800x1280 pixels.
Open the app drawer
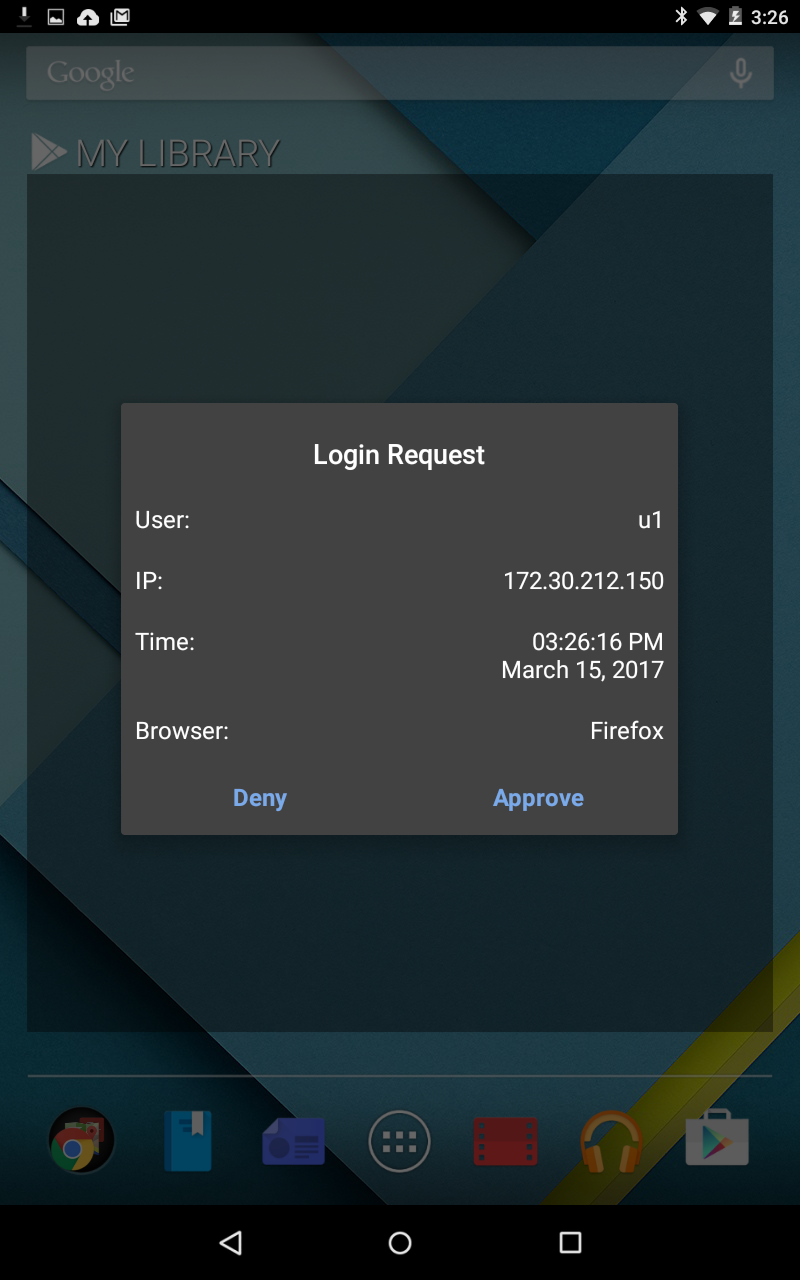400,1141
